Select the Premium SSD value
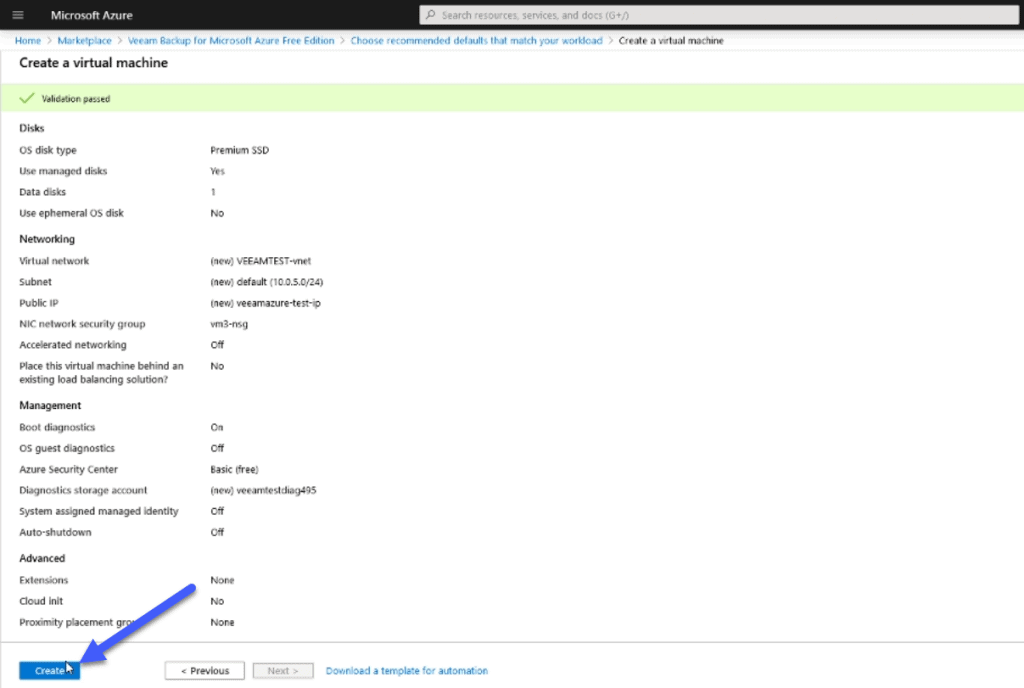This screenshot has width=1024, height=688. (240, 150)
